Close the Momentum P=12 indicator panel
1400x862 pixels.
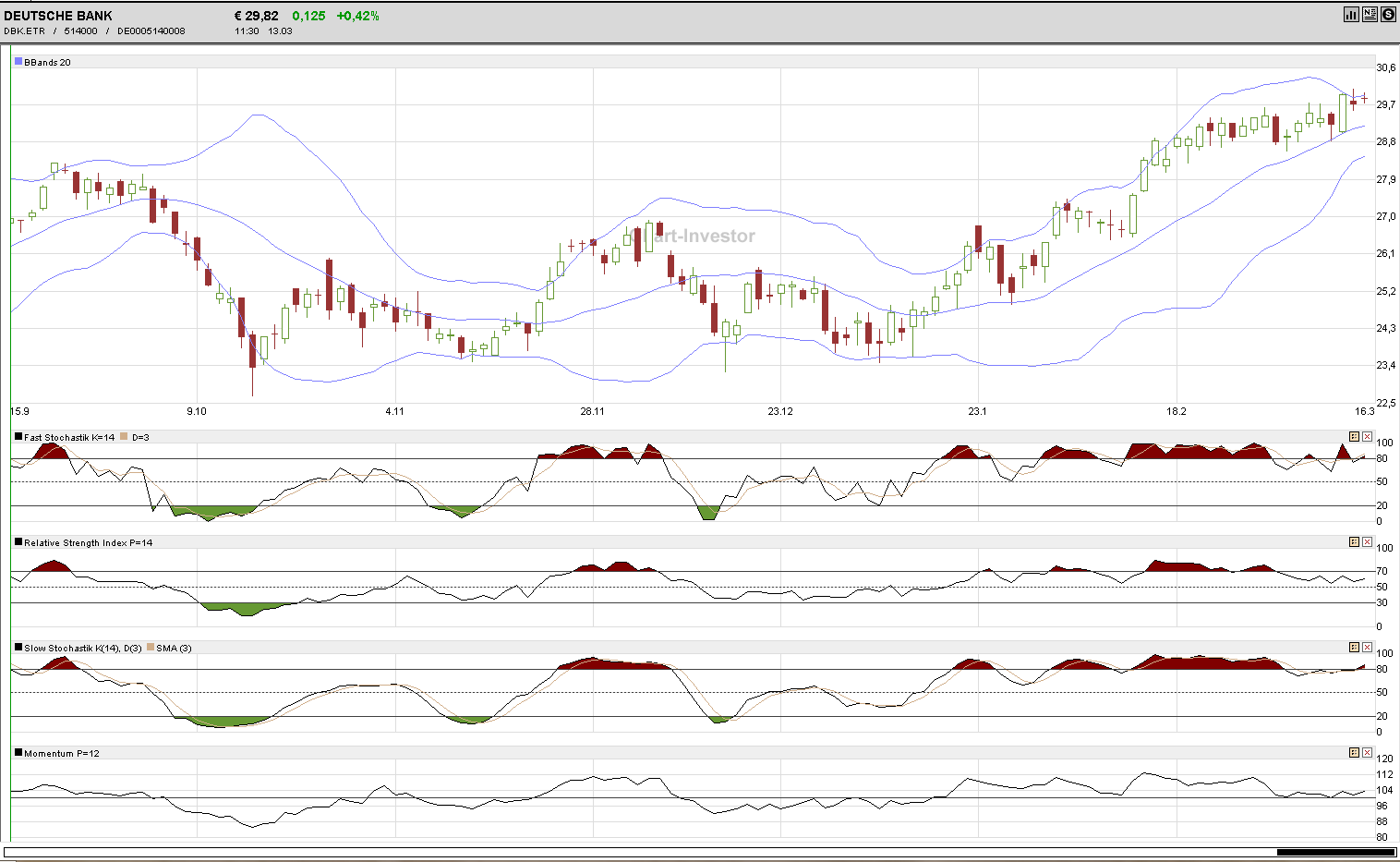(x=1368, y=753)
